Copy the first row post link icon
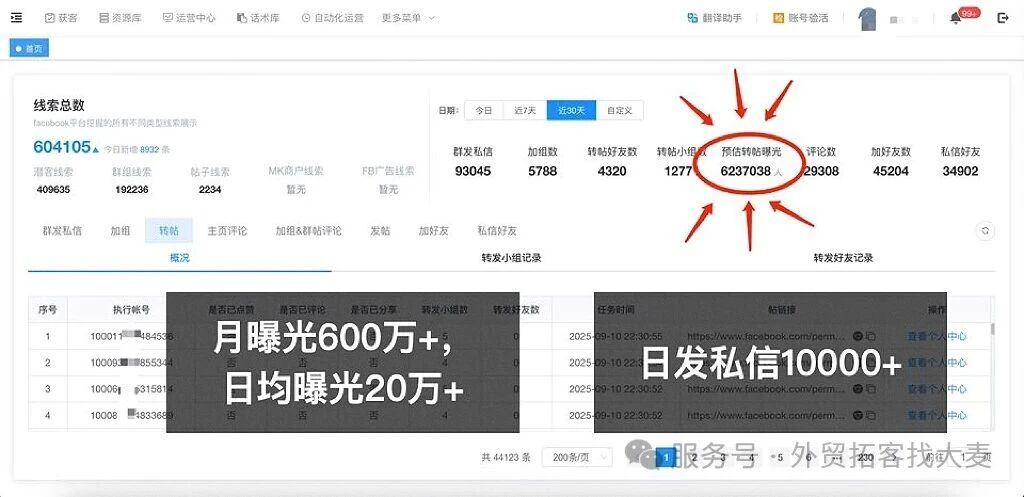The image size is (1024, 497). click(871, 336)
